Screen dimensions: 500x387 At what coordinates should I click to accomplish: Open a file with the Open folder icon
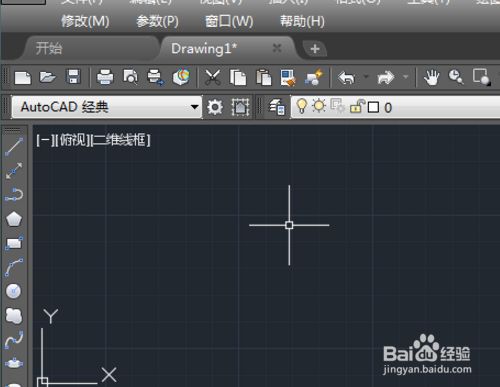click(x=48, y=78)
